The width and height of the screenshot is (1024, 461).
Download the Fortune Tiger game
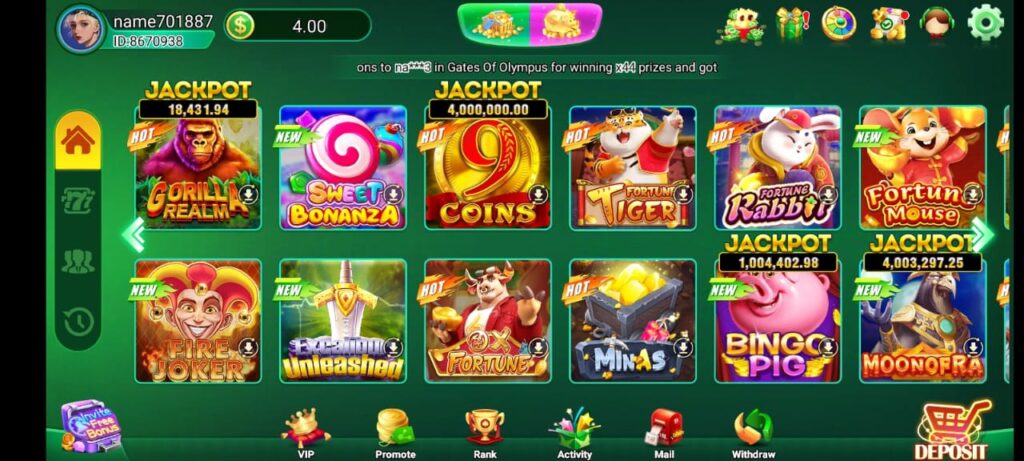[682, 194]
